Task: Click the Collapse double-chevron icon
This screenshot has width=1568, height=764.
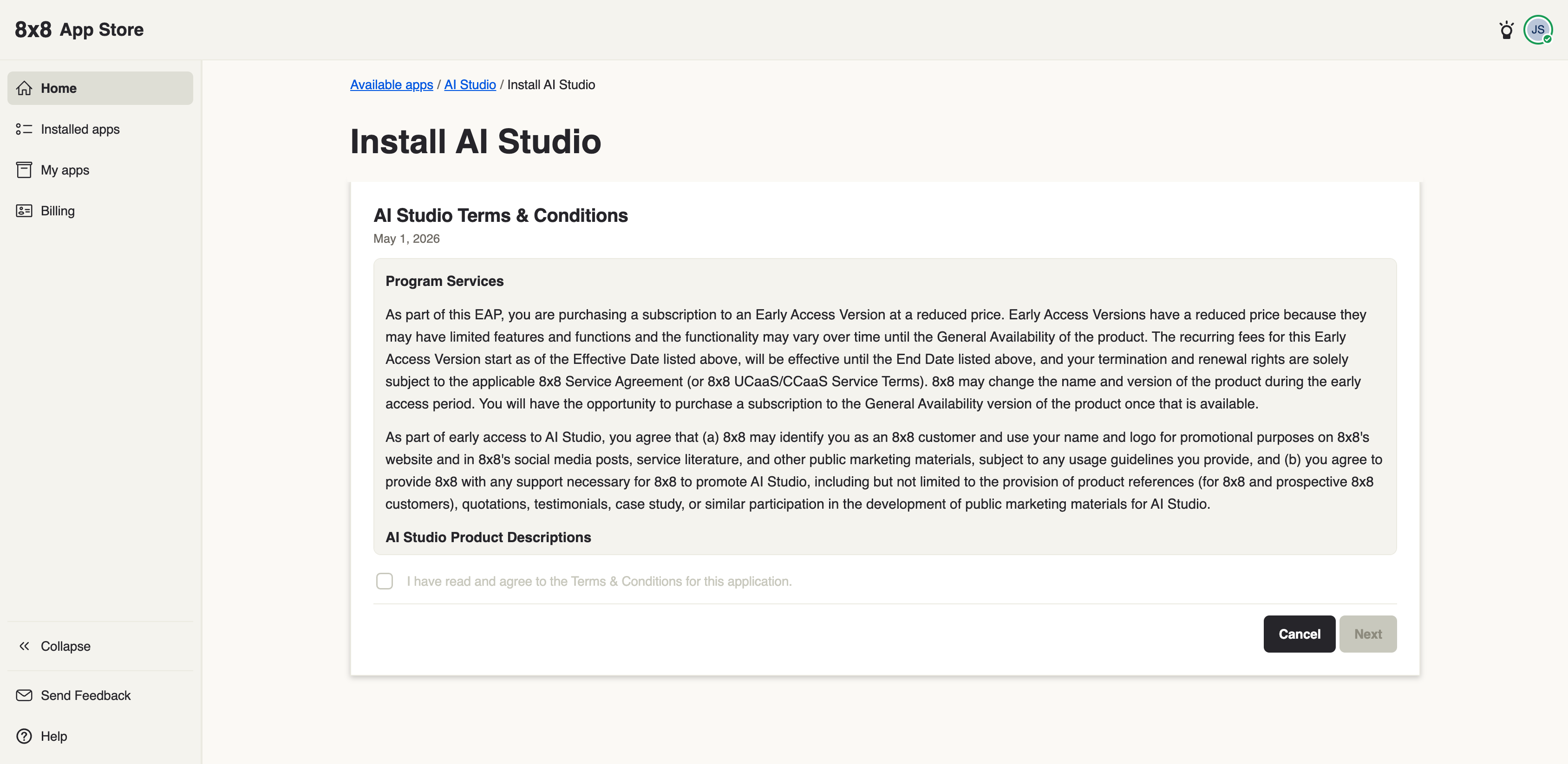Action: click(x=24, y=646)
